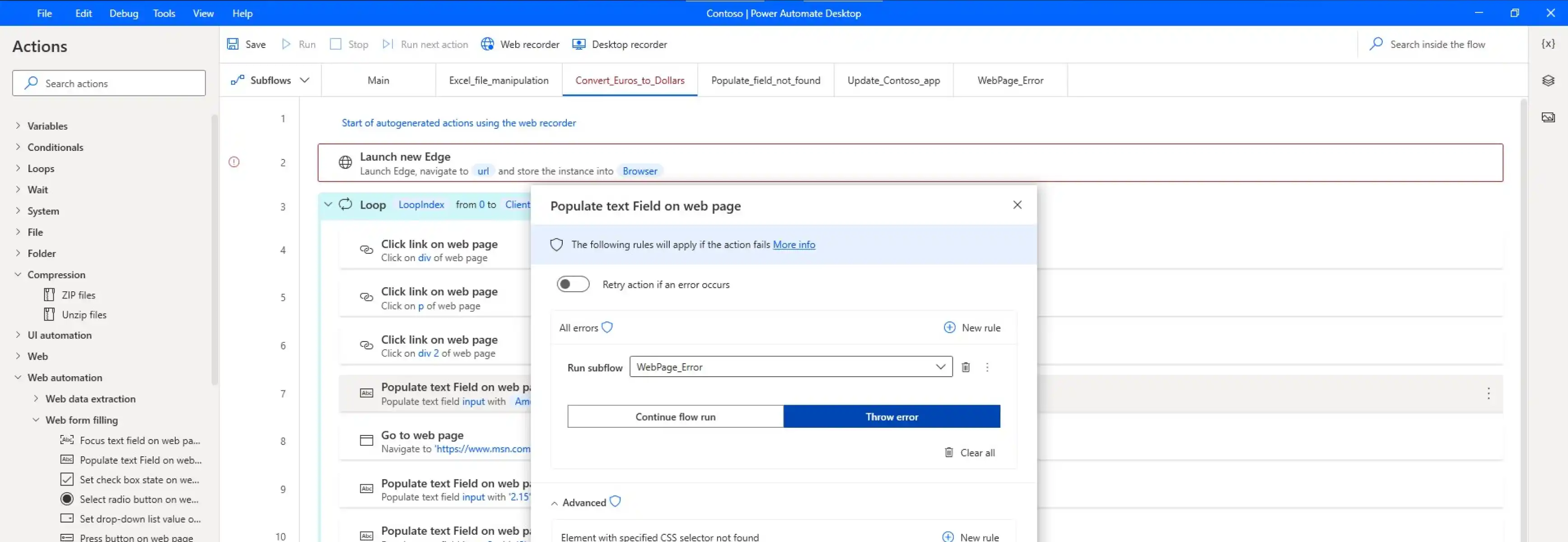Select Continue flow run option
The height and width of the screenshot is (542, 1568).
pyautogui.click(x=675, y=416)
